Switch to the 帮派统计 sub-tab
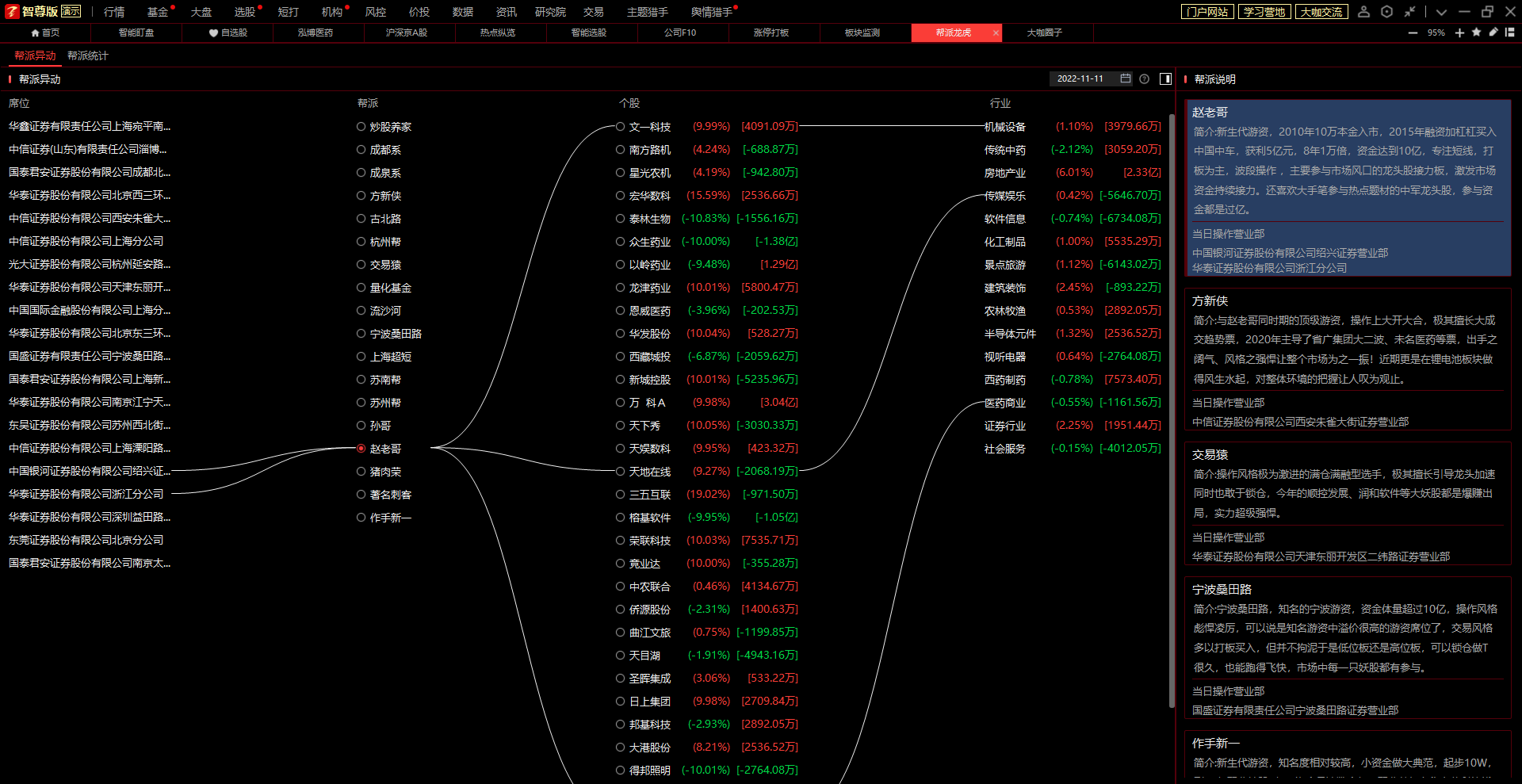The height and width of the screenshot is (784, 1522). click(88, 55)
